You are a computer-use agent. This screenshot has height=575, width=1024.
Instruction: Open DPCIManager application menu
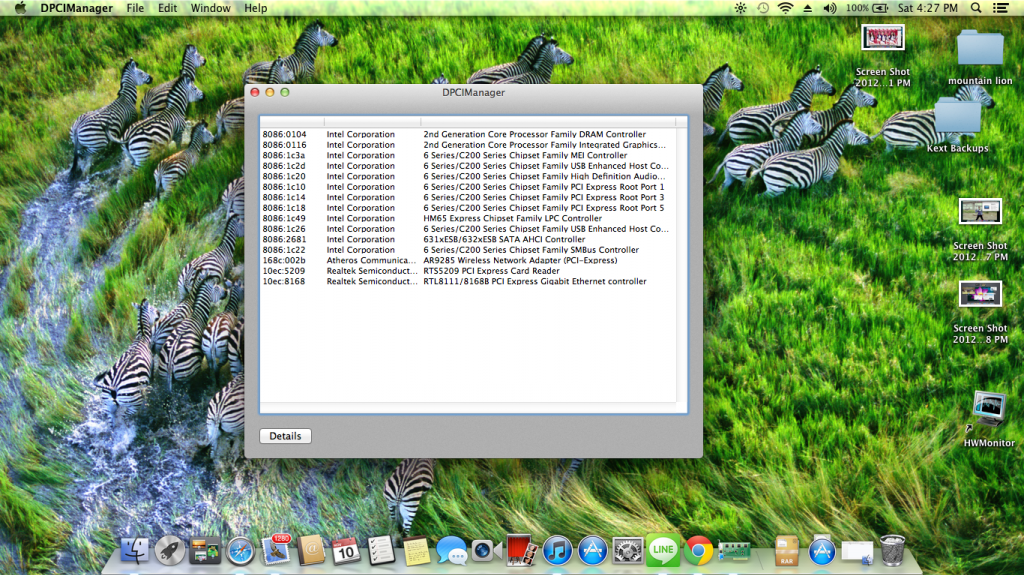pos(76,8)
